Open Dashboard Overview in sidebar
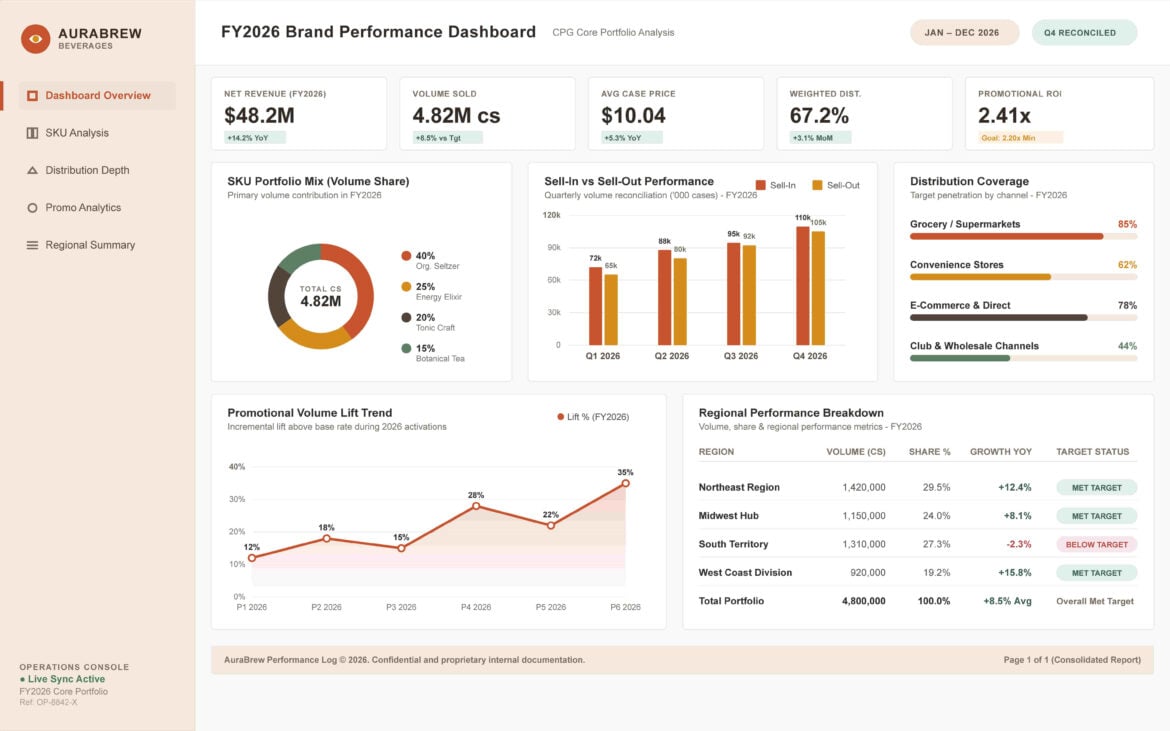The height and width of the screenshot is (731, 1170). [x=97, y=95]
